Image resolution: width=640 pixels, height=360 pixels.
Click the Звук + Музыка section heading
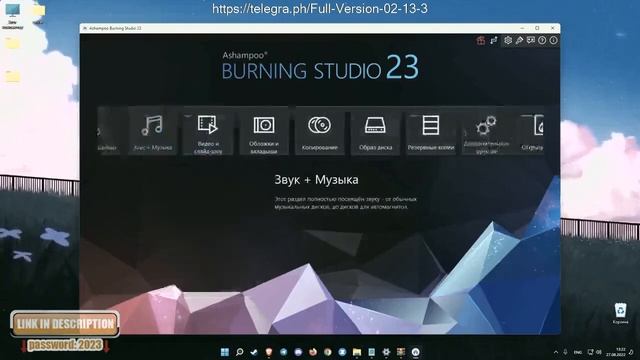[316, 180]
